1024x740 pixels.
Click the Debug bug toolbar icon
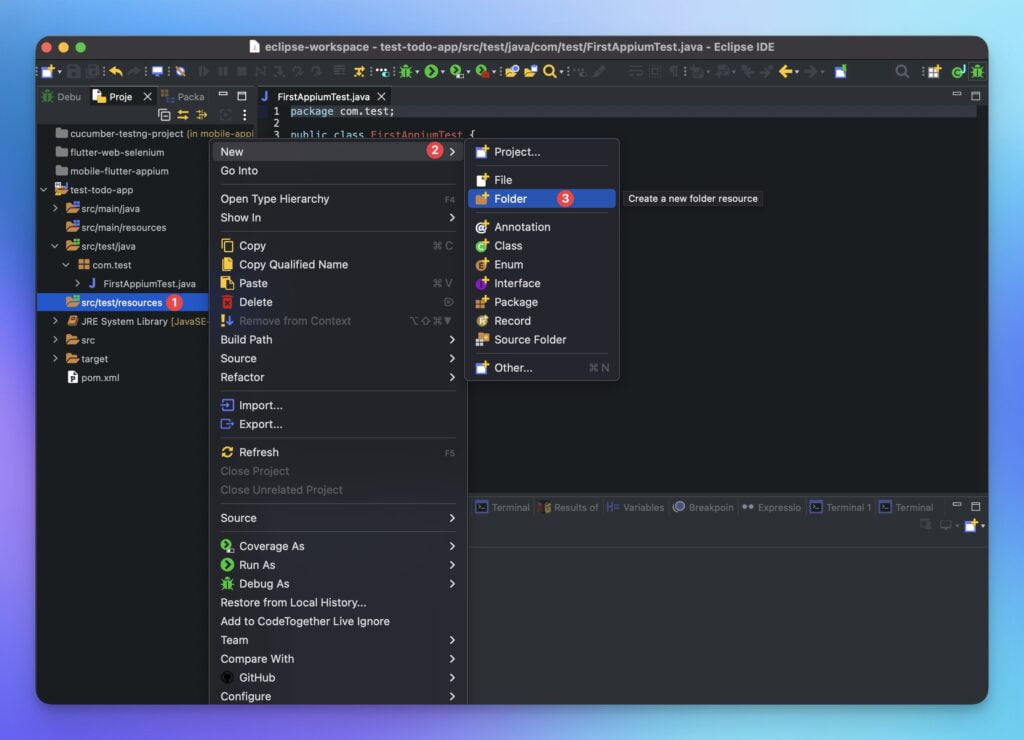[406, 71]
